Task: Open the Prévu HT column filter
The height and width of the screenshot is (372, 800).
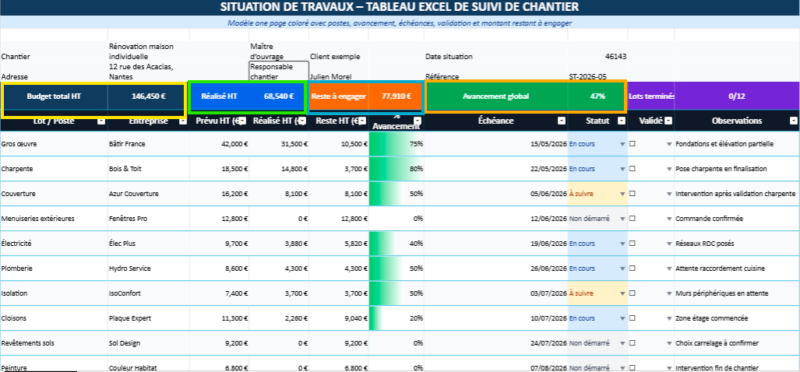Action: [x=242, y=121]
